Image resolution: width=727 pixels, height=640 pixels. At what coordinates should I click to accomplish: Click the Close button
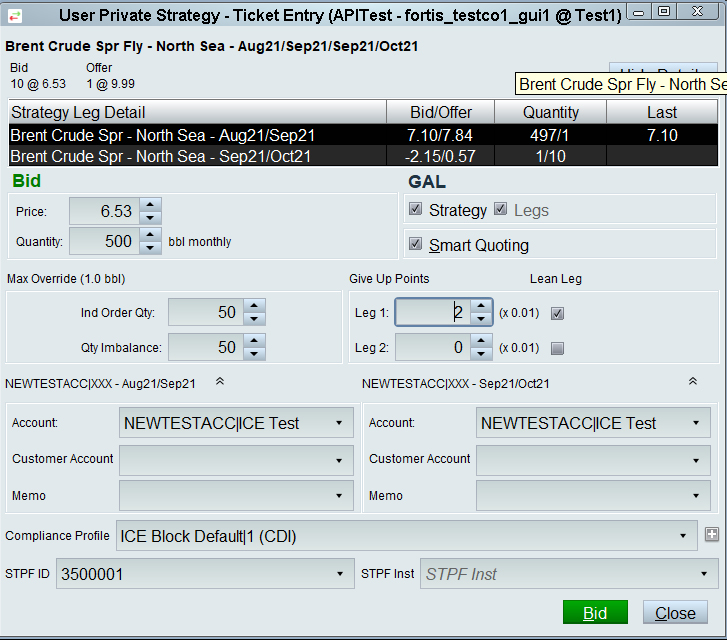(675, 613)
